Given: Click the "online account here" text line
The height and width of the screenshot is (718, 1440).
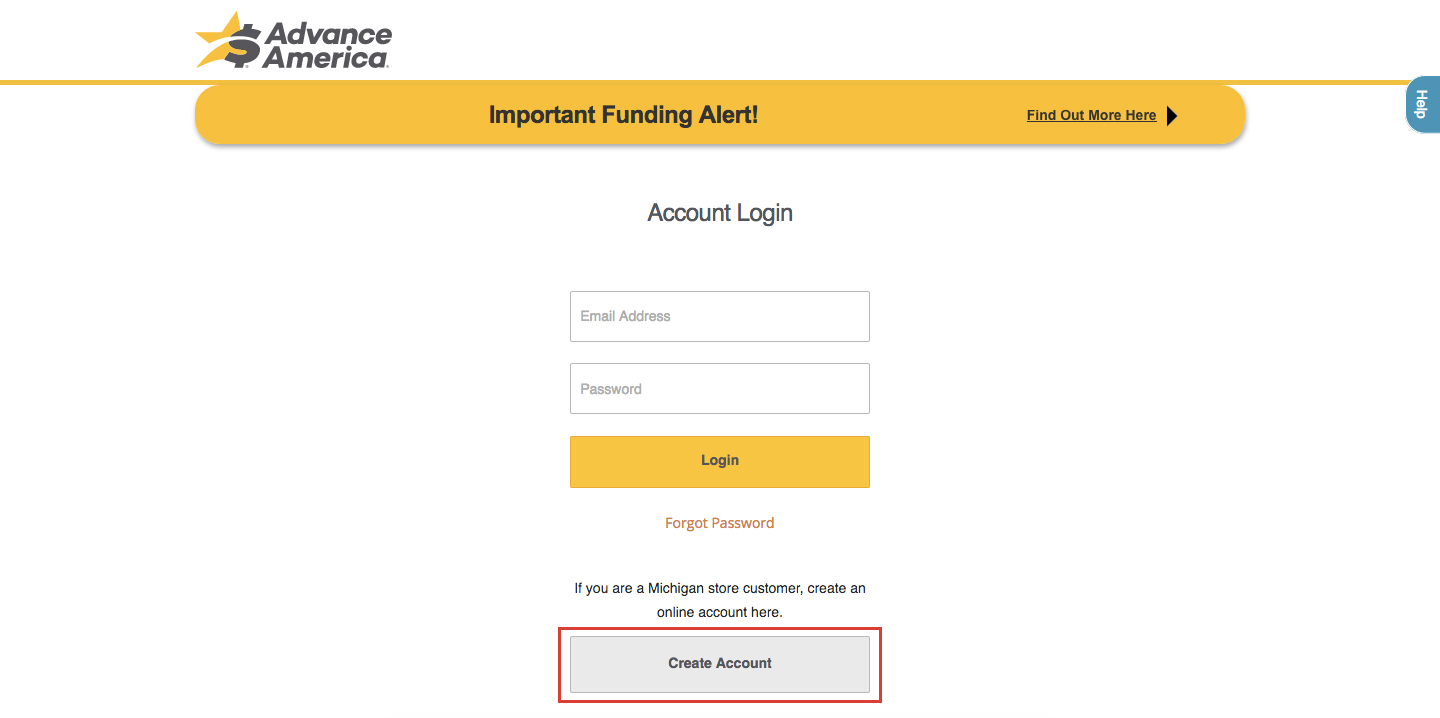Looking at the screenshot, I should point(720,612).
